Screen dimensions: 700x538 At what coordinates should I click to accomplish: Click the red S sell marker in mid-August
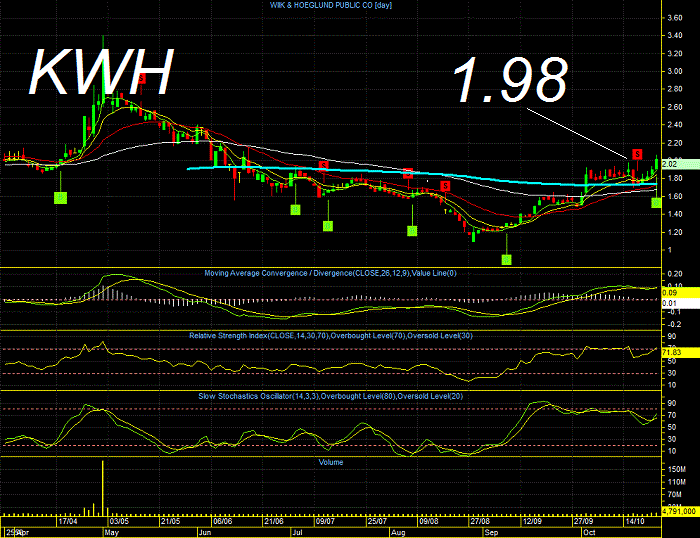[445, 186]
